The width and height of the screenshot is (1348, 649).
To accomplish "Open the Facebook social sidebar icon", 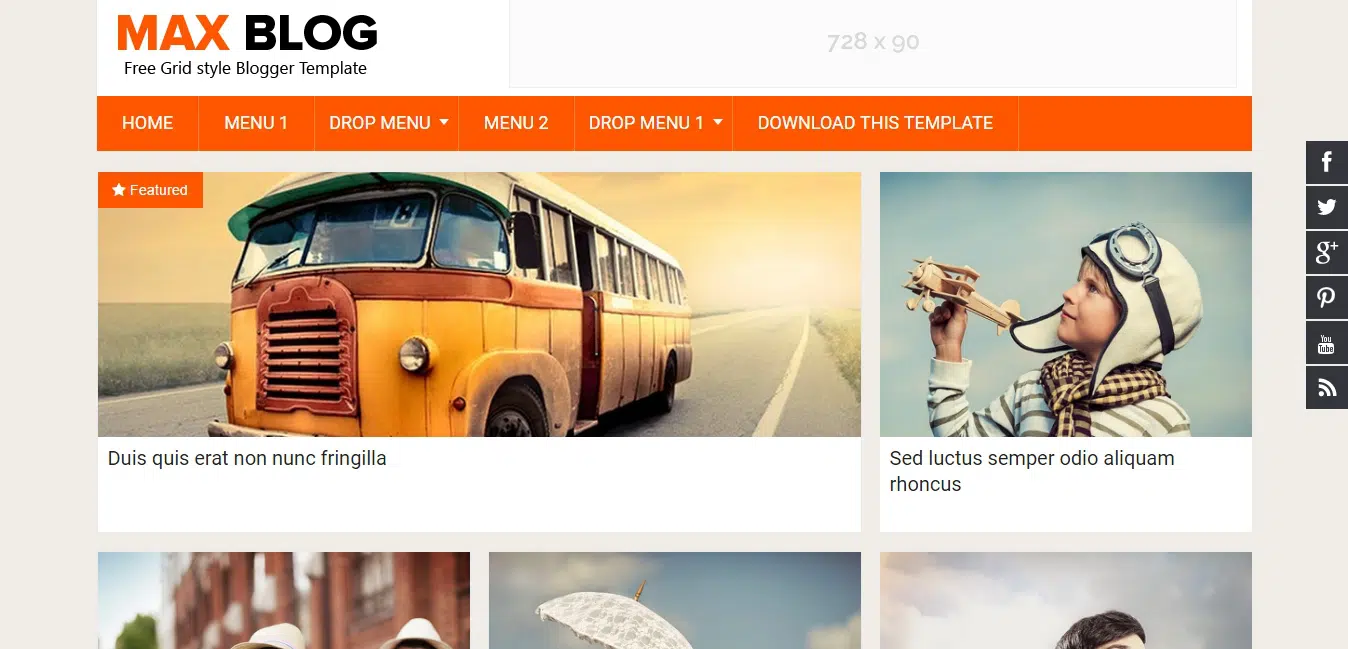I will coord(1327,162).
